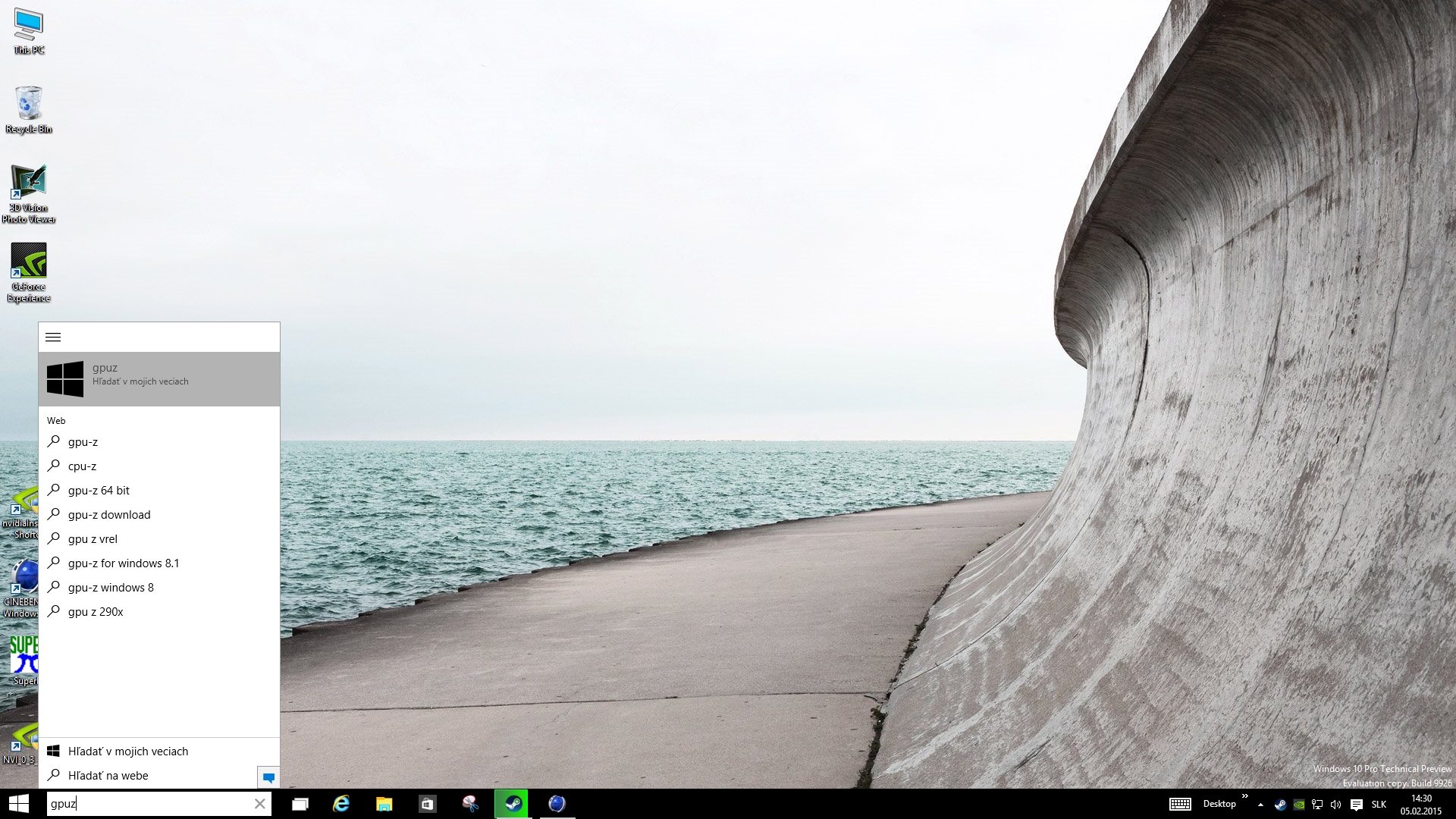This screenshot has width=1456, height=819.
Task: Open This PC desktop icon
Action: (29, 32)
